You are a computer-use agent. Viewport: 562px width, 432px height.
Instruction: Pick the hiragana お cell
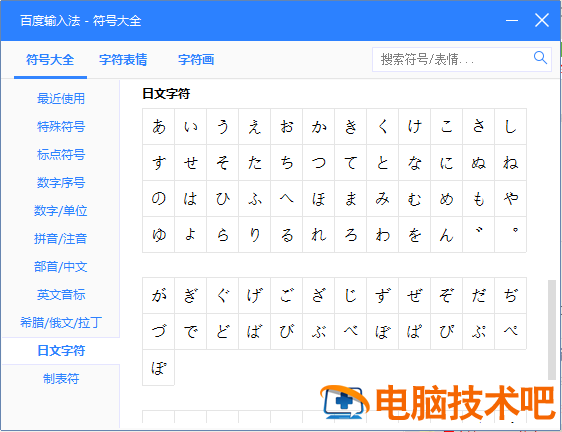tap(286, 127)
